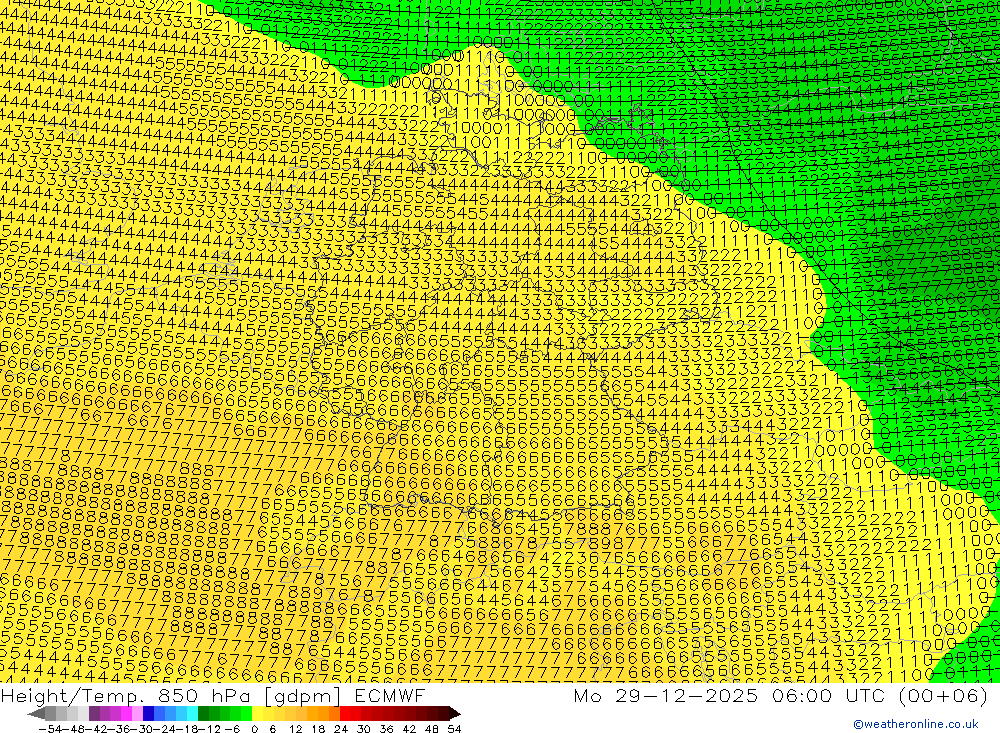Pick the dark green swatch above the -12 label
This screenshot has width=1000, height=733.
203,714
